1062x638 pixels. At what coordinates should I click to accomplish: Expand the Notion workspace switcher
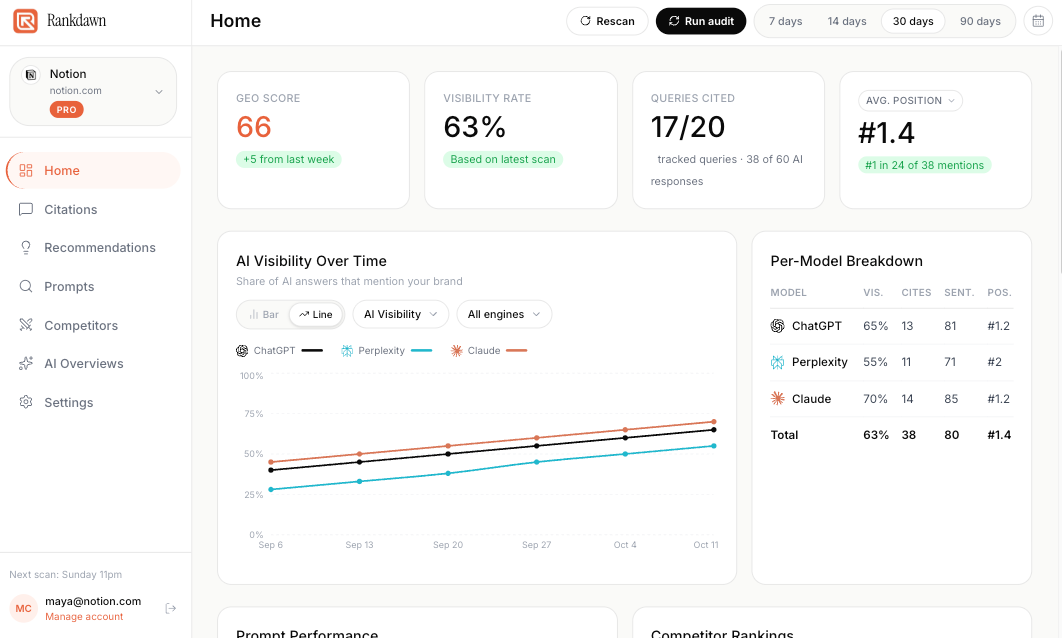(x=93, y=91)
